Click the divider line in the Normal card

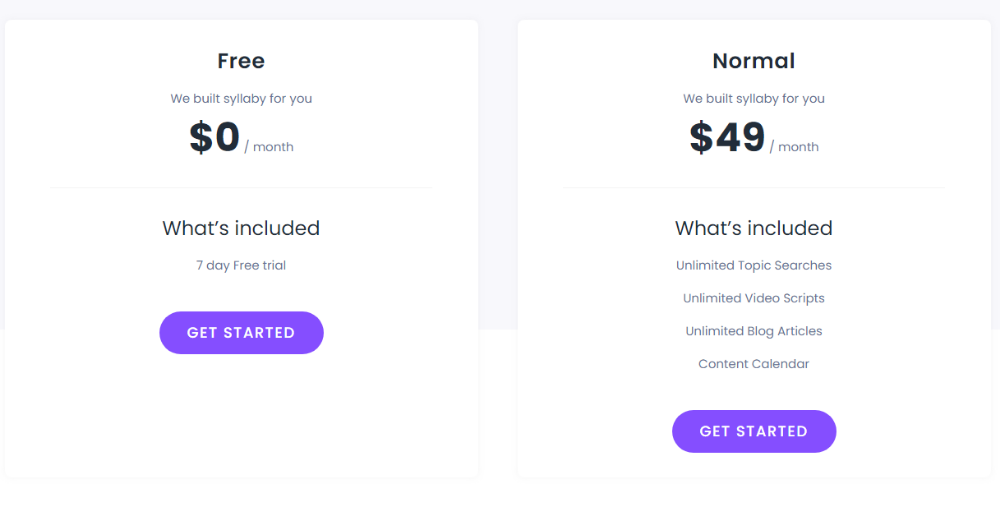pos(754,187)
